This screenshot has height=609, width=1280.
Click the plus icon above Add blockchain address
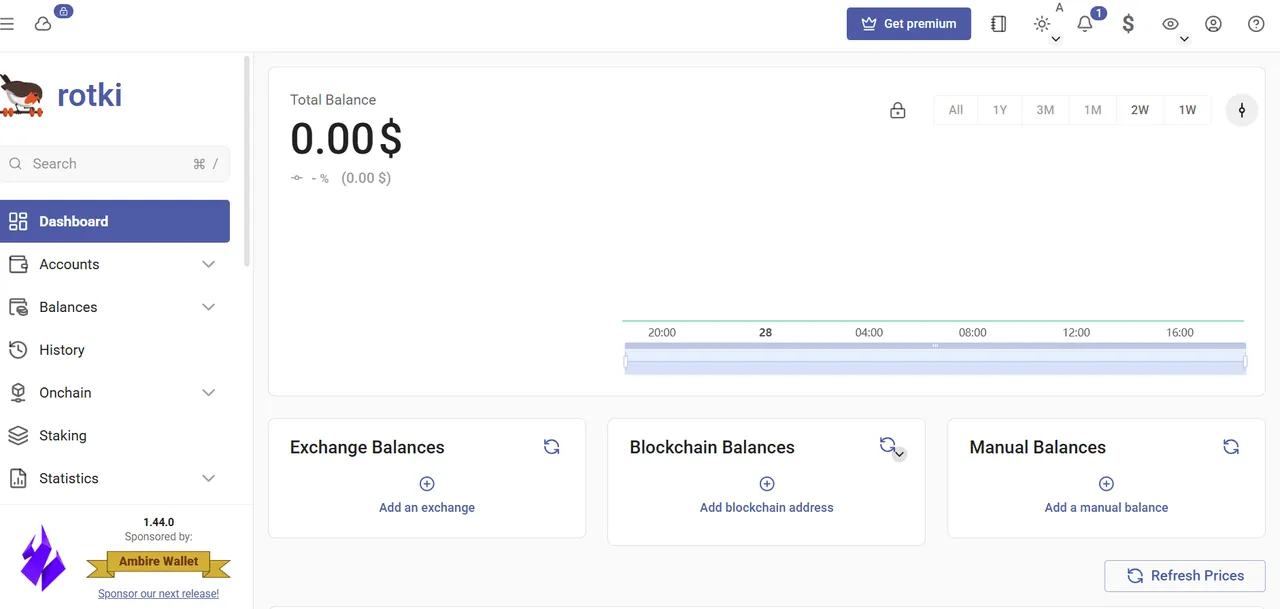(767, 484)
